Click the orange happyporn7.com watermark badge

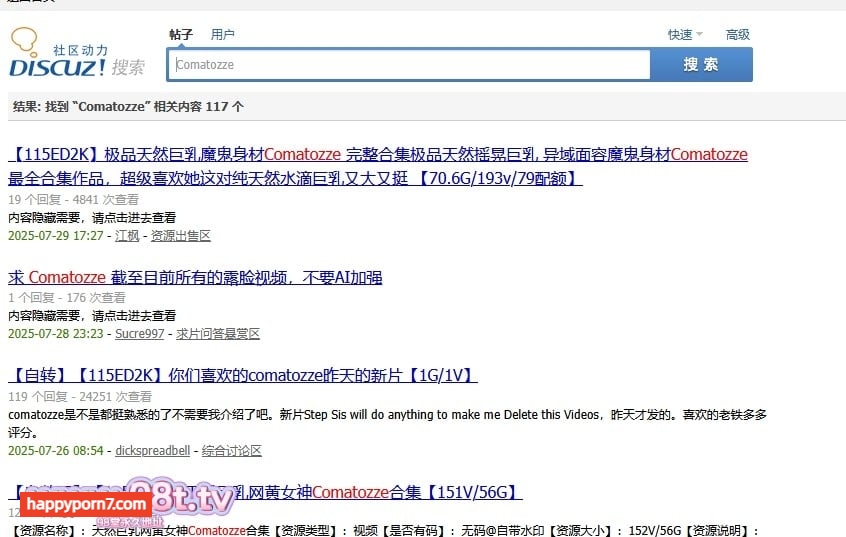click(x=85, y=505)
